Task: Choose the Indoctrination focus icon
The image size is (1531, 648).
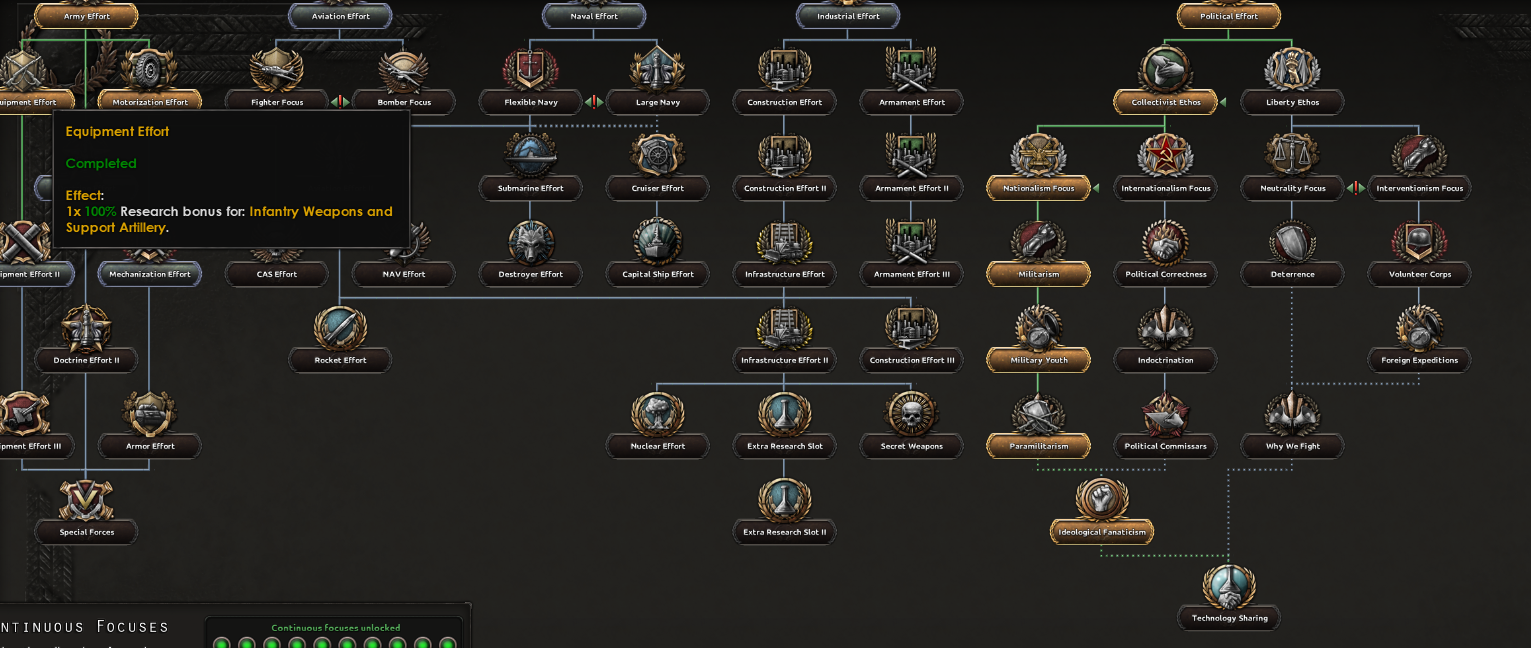Action: click(x=1165, y=329)
